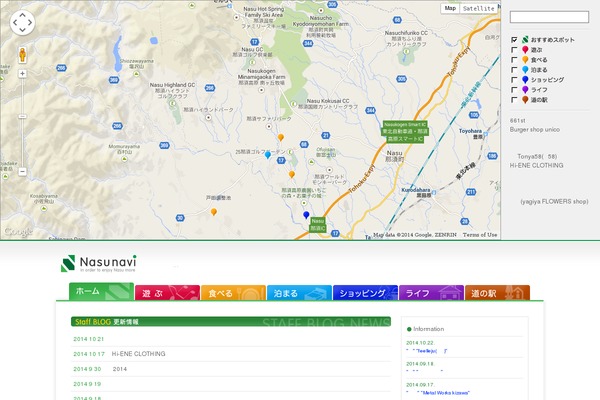The height and width of the screenshot is (400, 600).
Task: Open map Terms of Use link
Action: coord(480,235)
